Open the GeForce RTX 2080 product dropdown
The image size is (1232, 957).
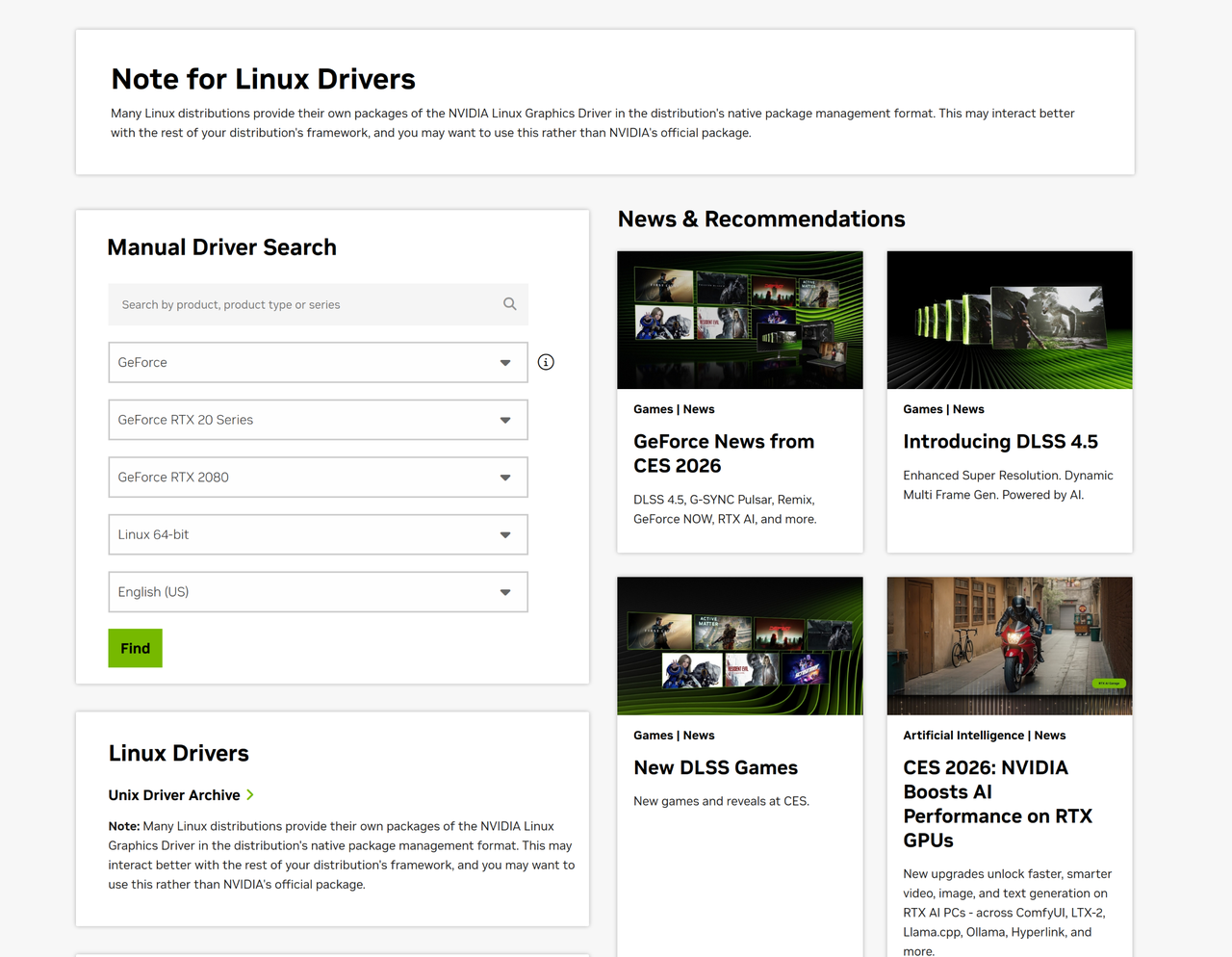(x=318, y=478)
